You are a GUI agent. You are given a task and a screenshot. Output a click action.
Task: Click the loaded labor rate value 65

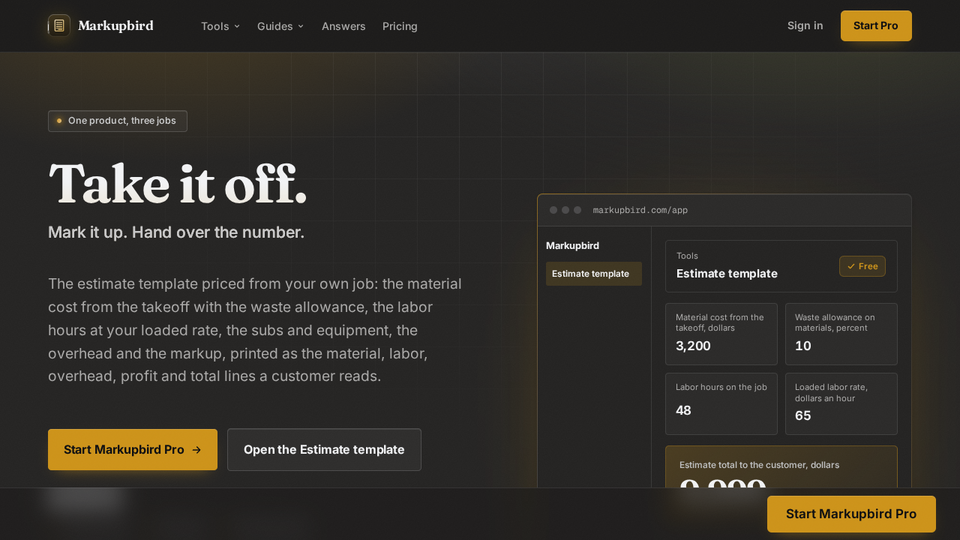(803, 416)
